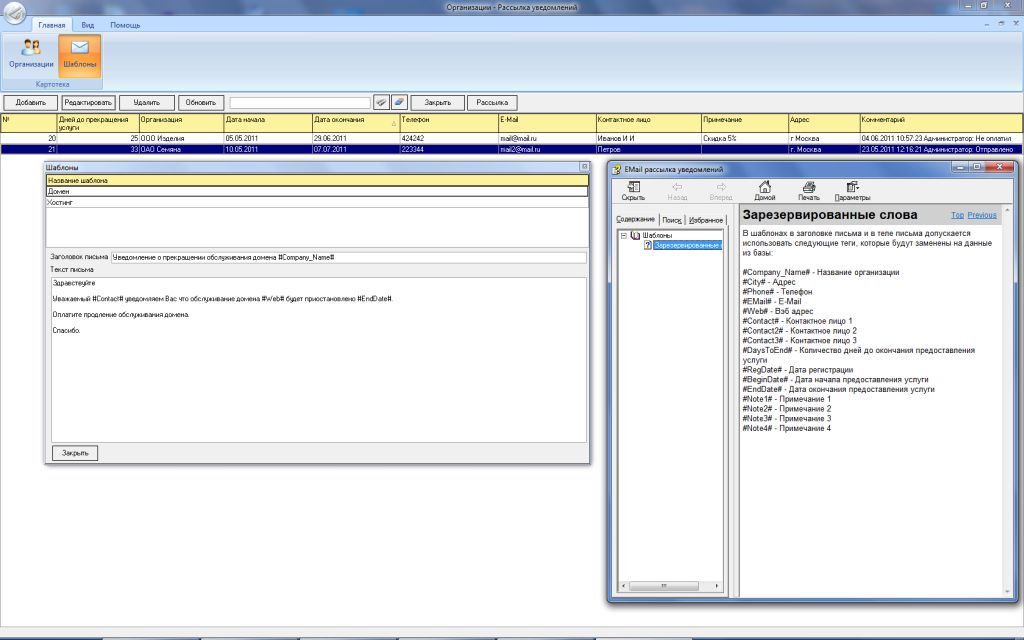The height and width of the screenshot is (640, 1024).
Task: Click the Назад back arrow in help
Action: click(x=677, y=191)
